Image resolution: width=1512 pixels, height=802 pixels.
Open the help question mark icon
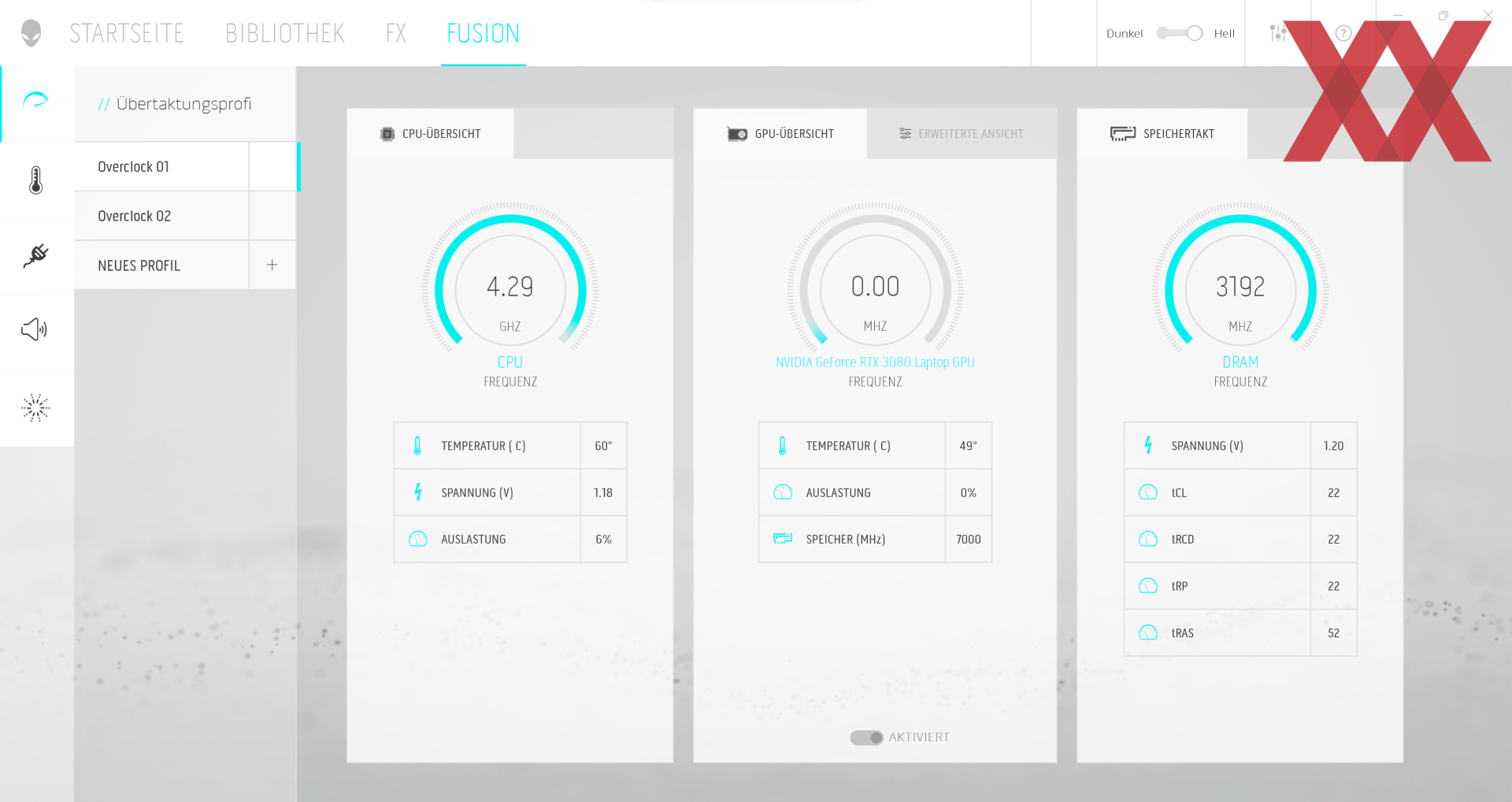tap(1343, 33)
